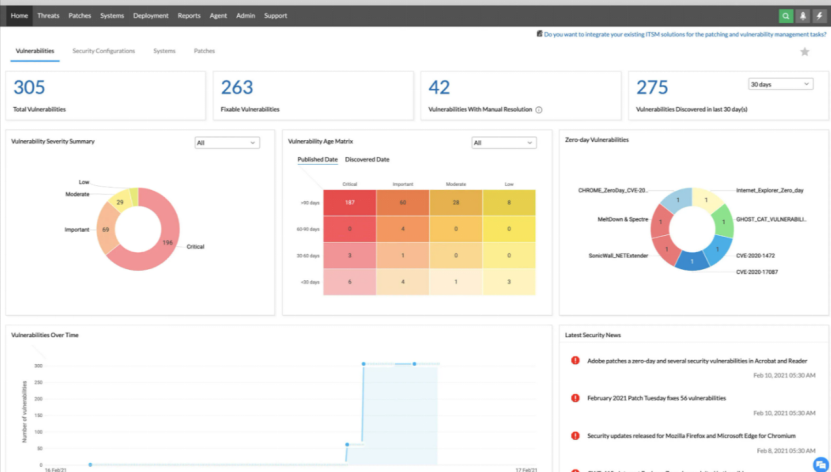Viewport: 831px width, 472px height.
Task: Click the Critical label on severity chart
Action: pos(195,247)
